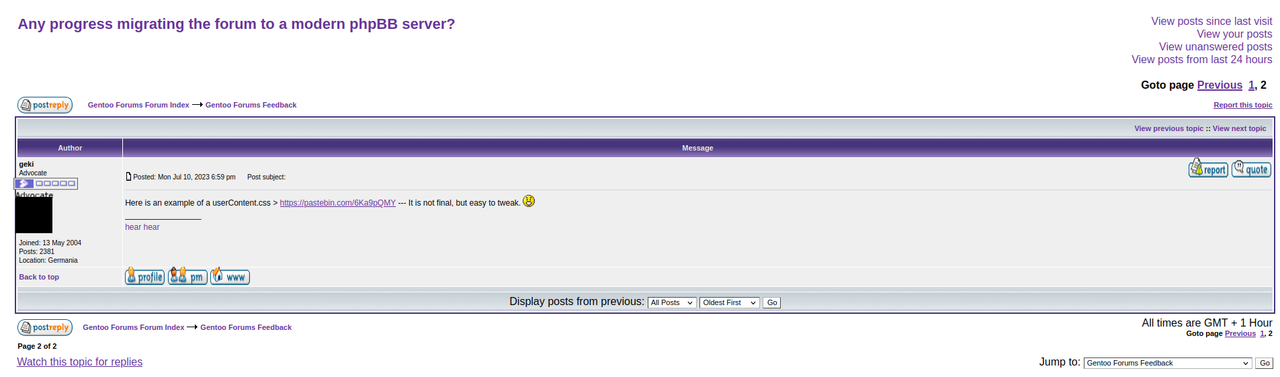1280x377 pixels.
Task: Click the report post icon button
Action: click(1208, 169)
